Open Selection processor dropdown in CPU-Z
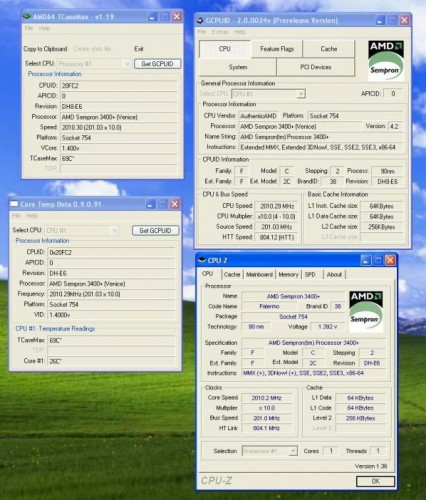 point(293,451)
